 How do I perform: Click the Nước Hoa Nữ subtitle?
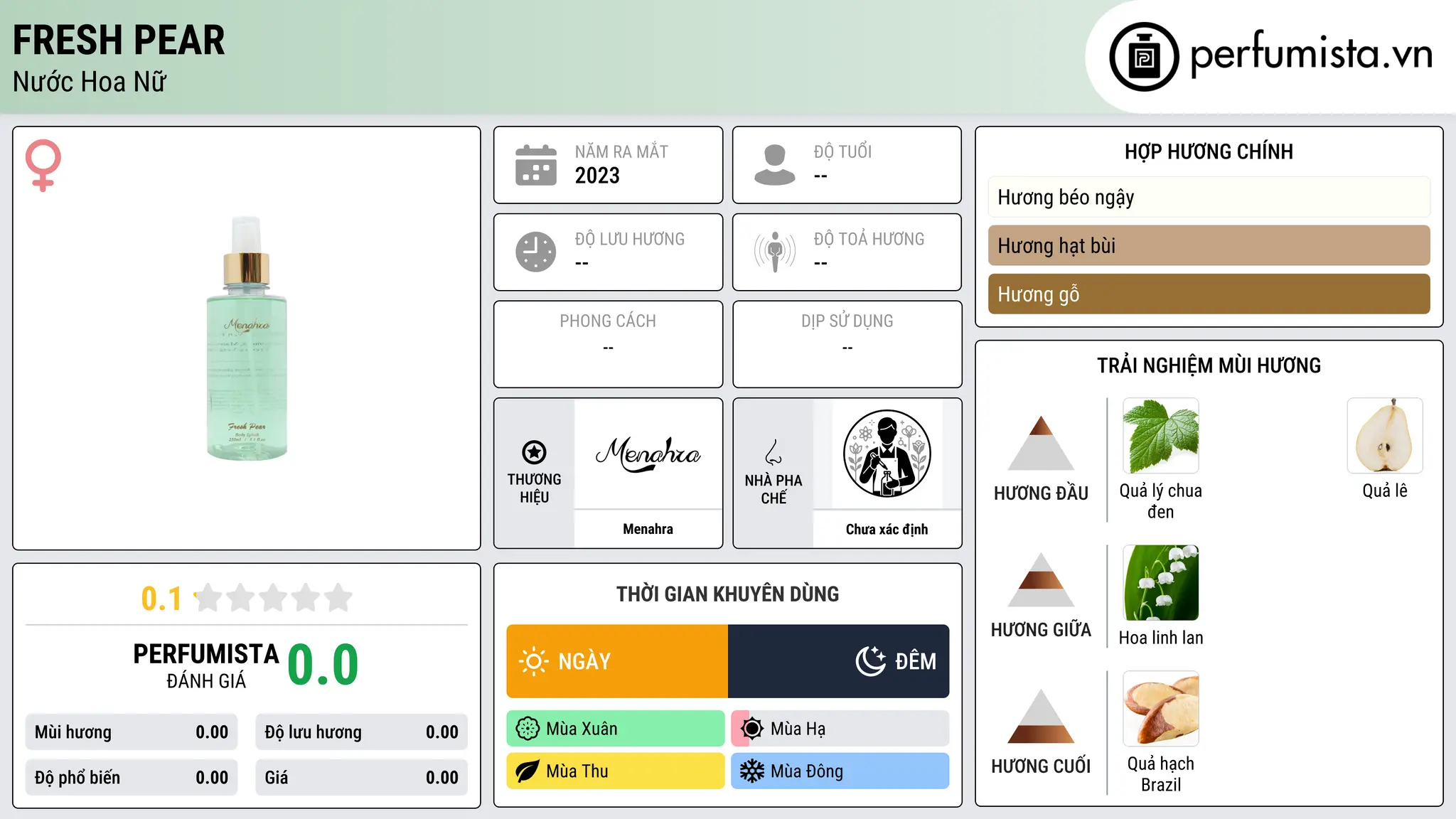pos(90,82)
